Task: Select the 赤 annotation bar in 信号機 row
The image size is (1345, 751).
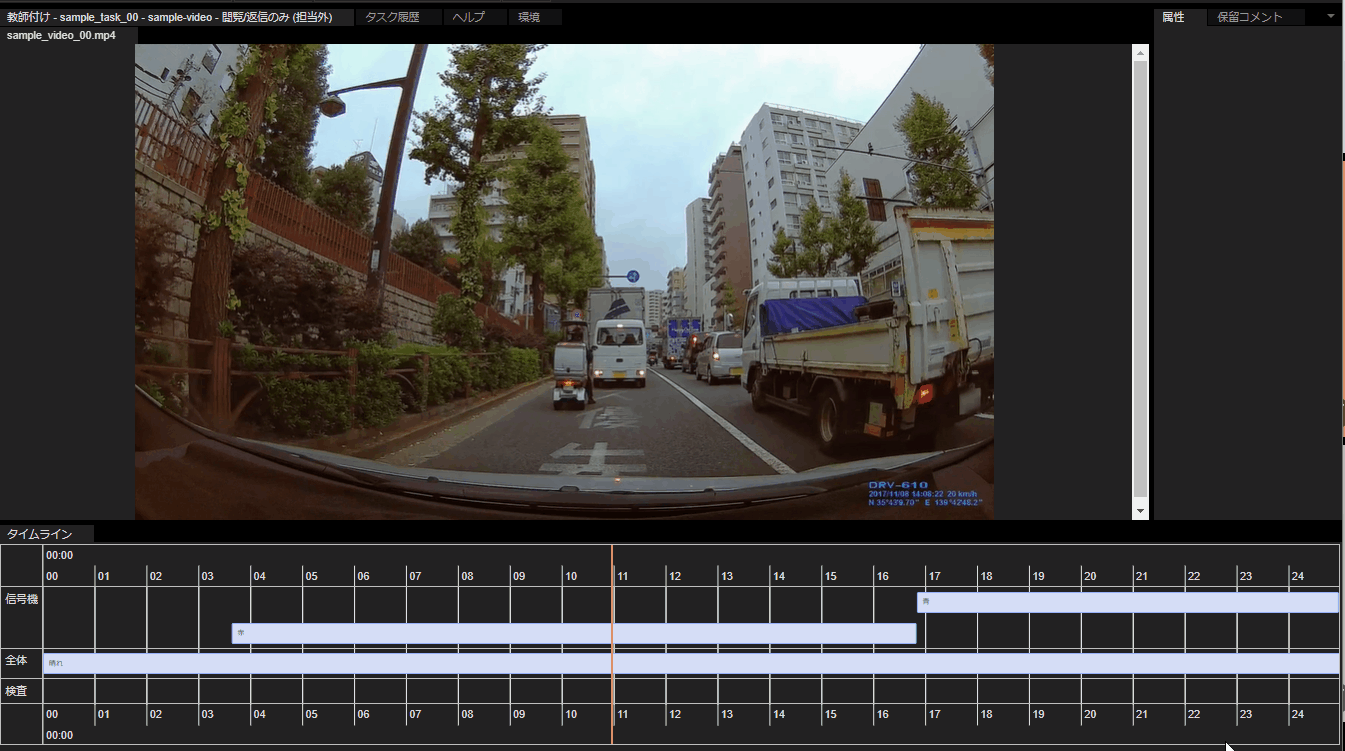Action: click(x=574, y=633)
